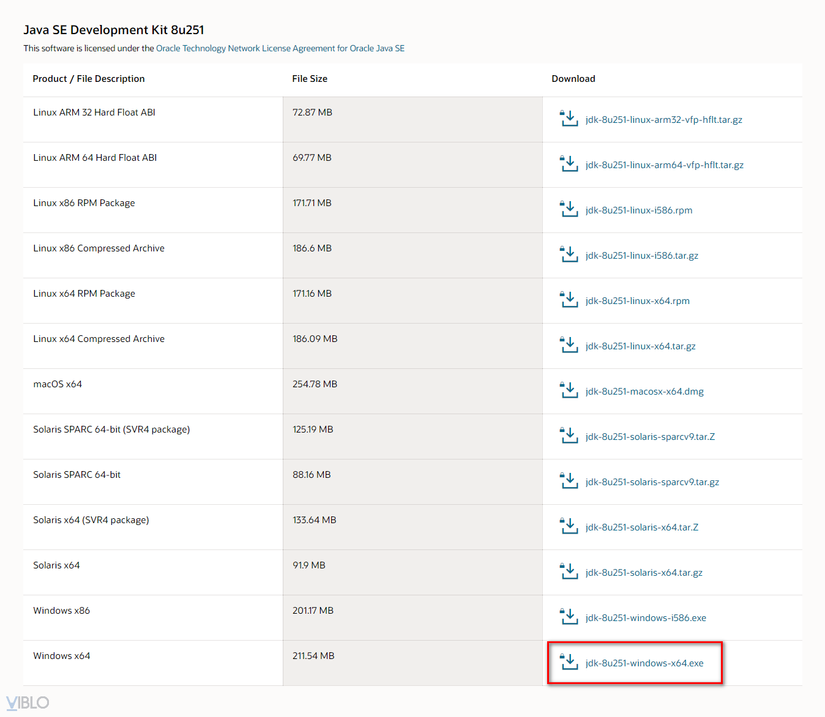825x717 pixels.
Task: Click download icon for linux-arm32-vfp-hflt.tar.gz
Action: tap(568, 119)
